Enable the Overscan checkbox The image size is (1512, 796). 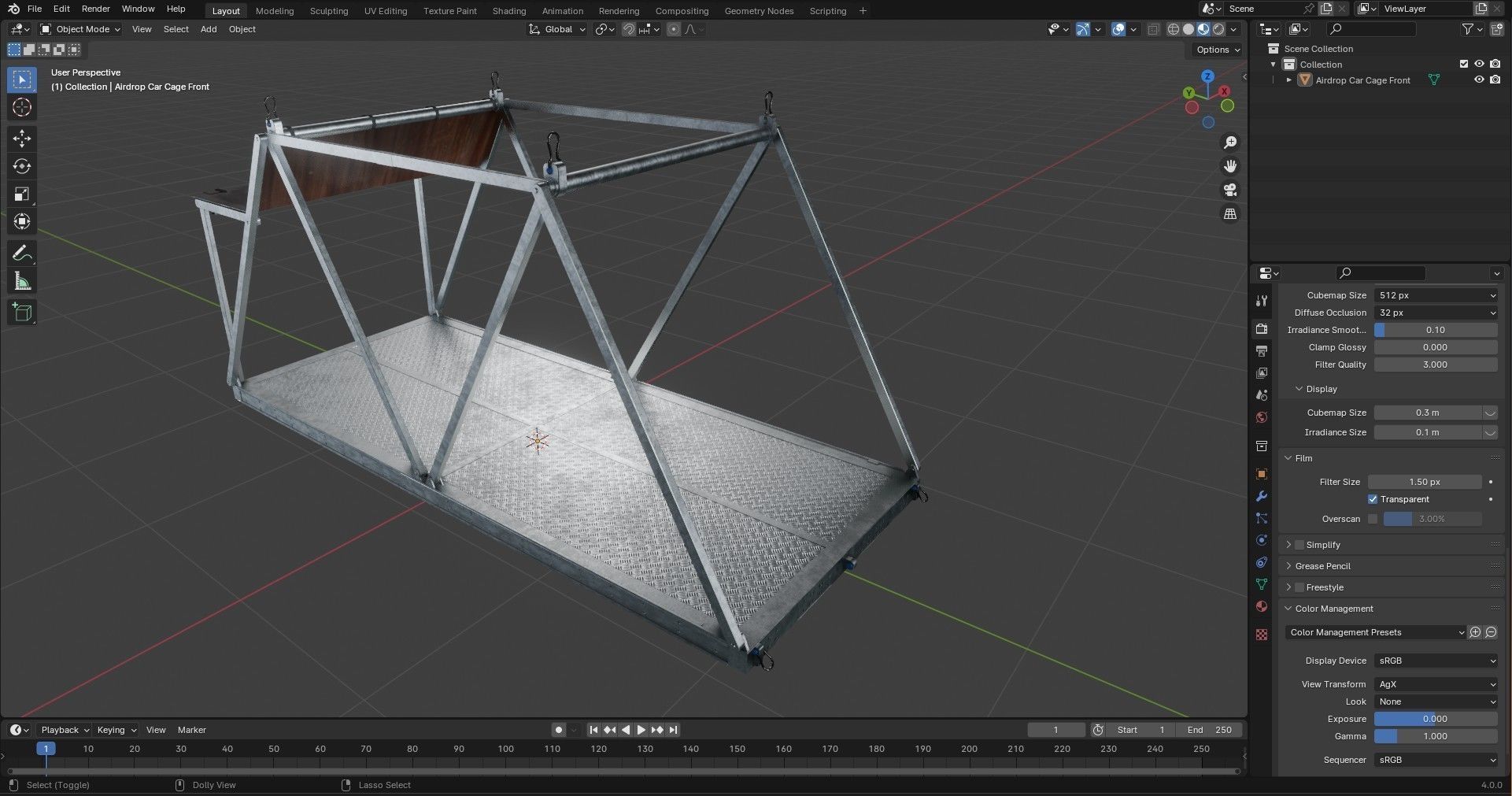tap(1373, 519)
